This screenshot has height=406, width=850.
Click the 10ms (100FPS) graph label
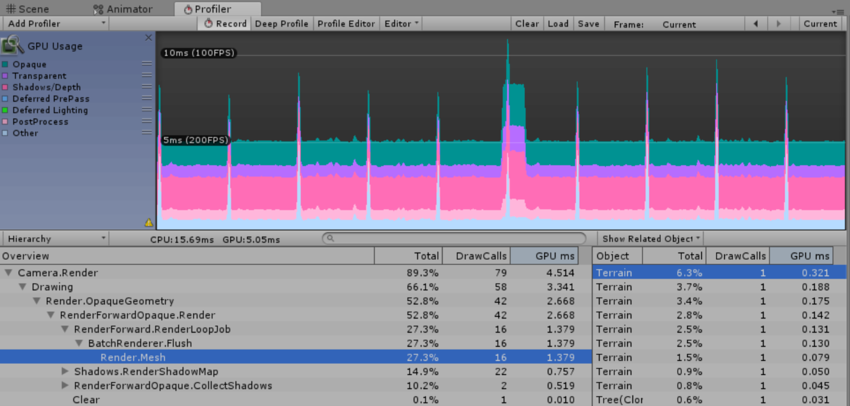[198, 53]
